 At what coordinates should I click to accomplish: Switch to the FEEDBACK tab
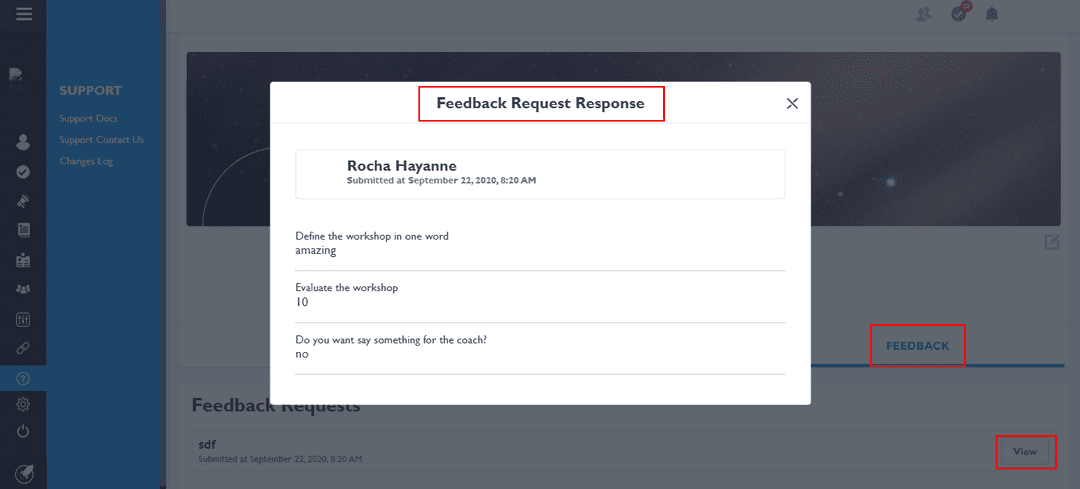pyautogui.click(x=917, y=346)
